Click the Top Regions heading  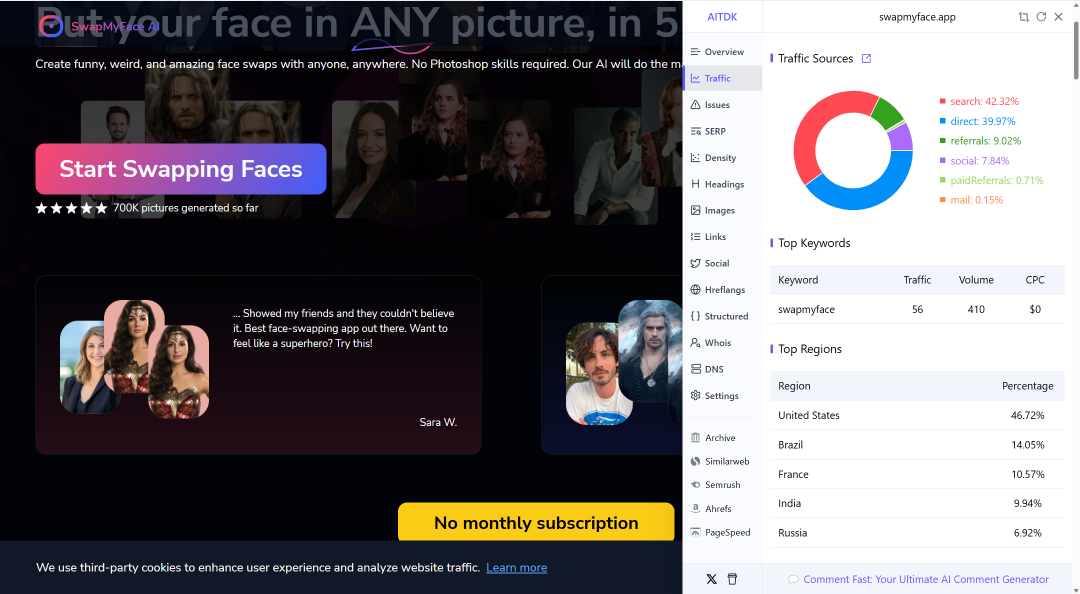tap(809, 349)
